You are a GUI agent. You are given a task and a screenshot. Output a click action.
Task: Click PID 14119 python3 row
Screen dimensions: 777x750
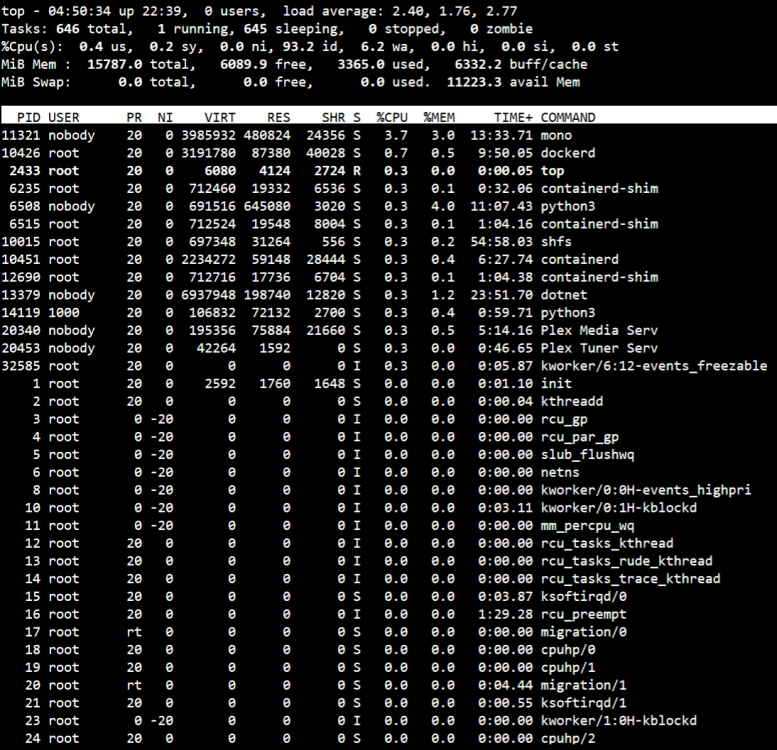[x=388, y=313]
